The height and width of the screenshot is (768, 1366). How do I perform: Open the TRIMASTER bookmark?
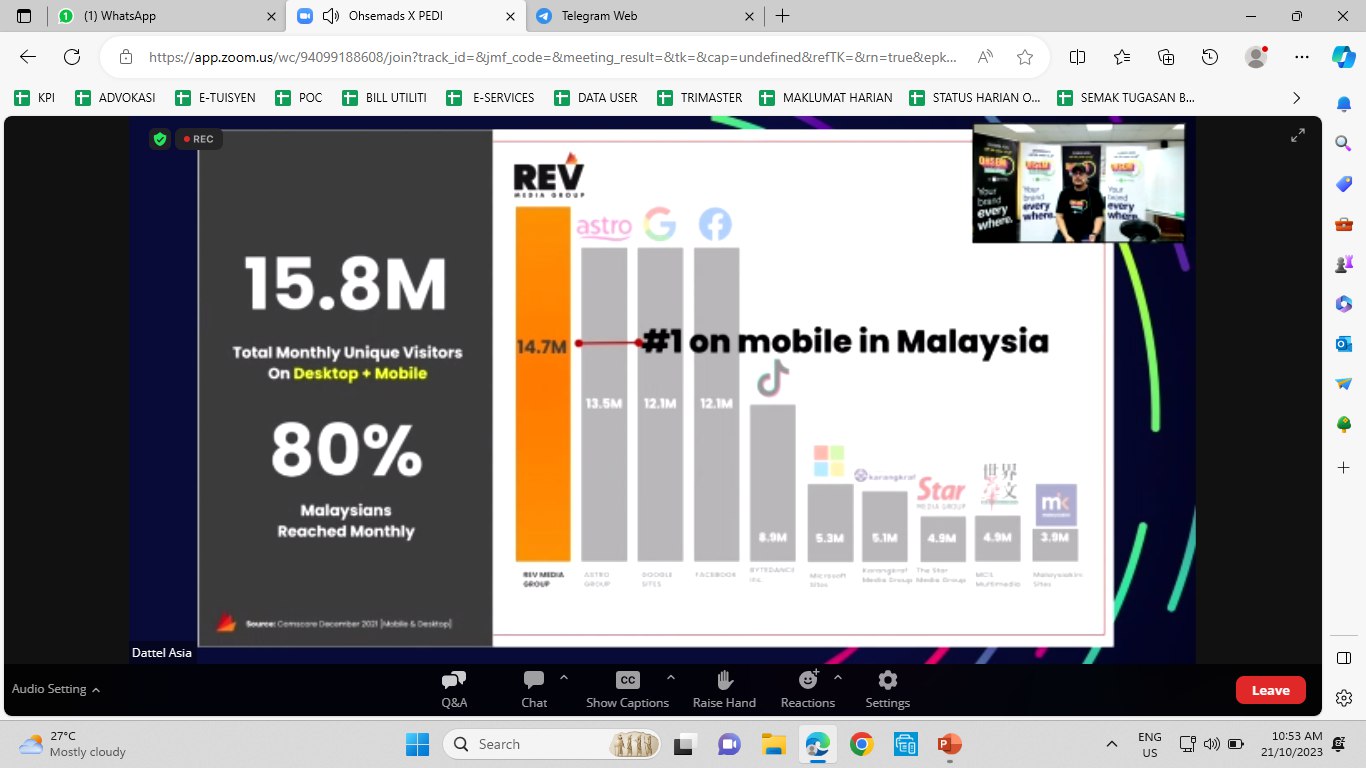(700, 97)
